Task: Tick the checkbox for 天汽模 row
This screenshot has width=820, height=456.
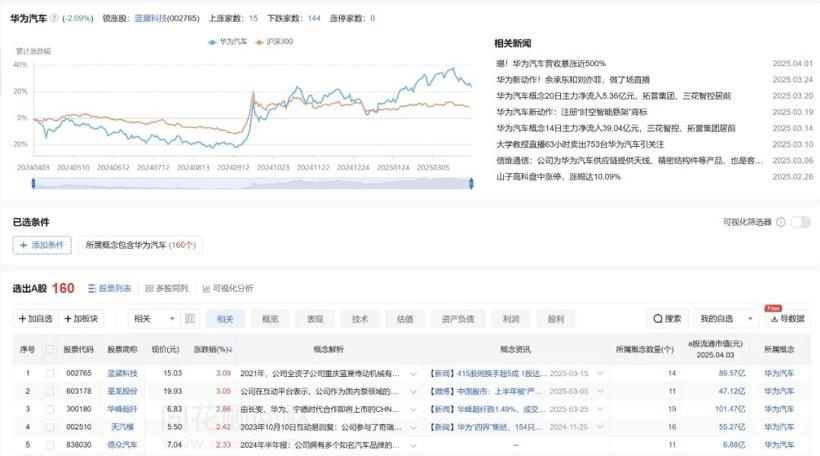Action: (50, 427)
